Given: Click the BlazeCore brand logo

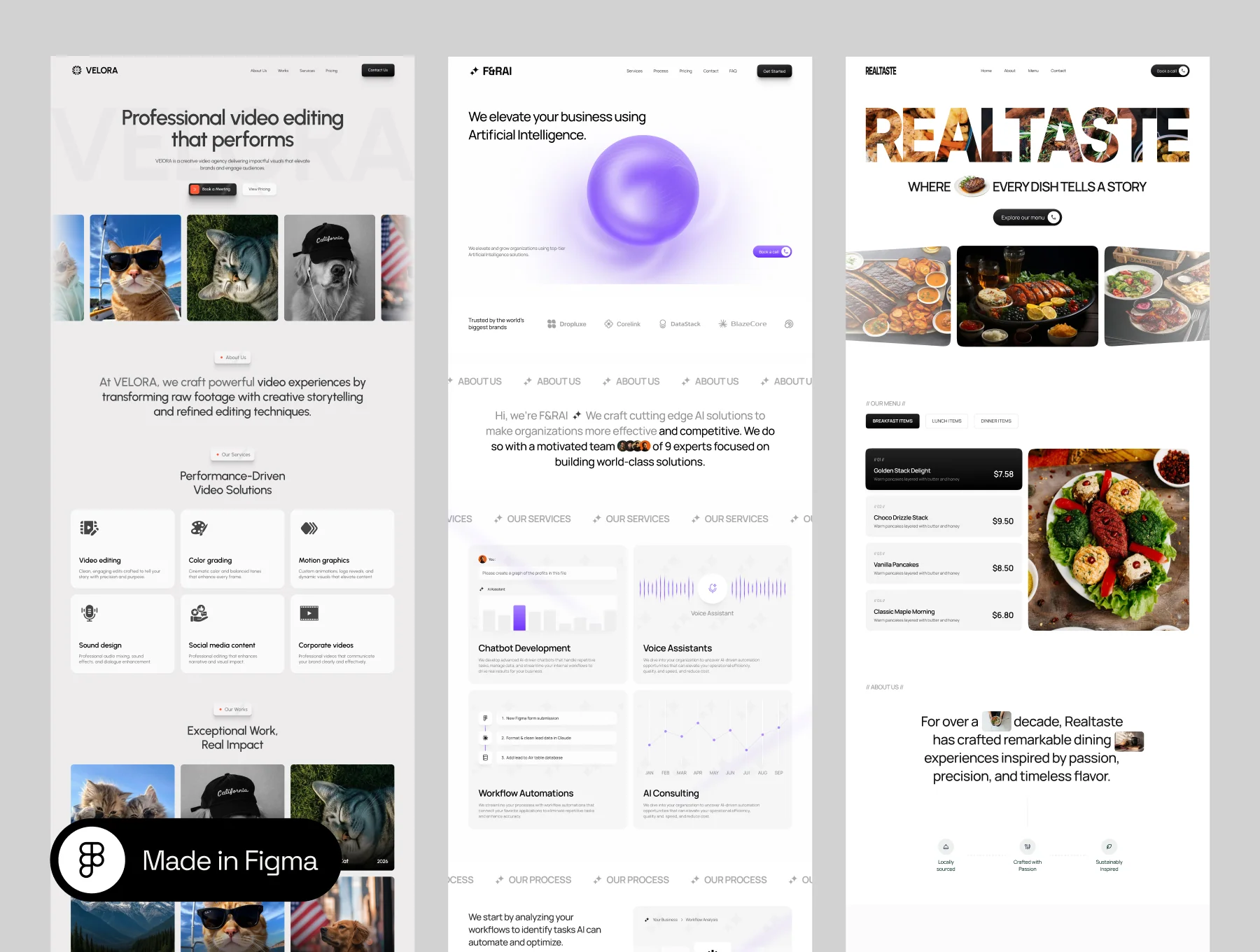Looking at the screenshot, I should point(743,324).
